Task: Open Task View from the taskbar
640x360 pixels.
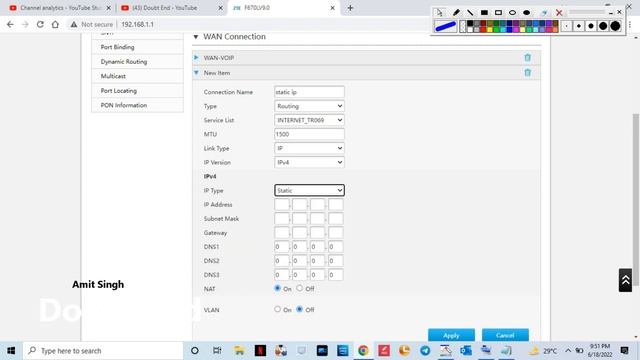Action: (217, 351)
